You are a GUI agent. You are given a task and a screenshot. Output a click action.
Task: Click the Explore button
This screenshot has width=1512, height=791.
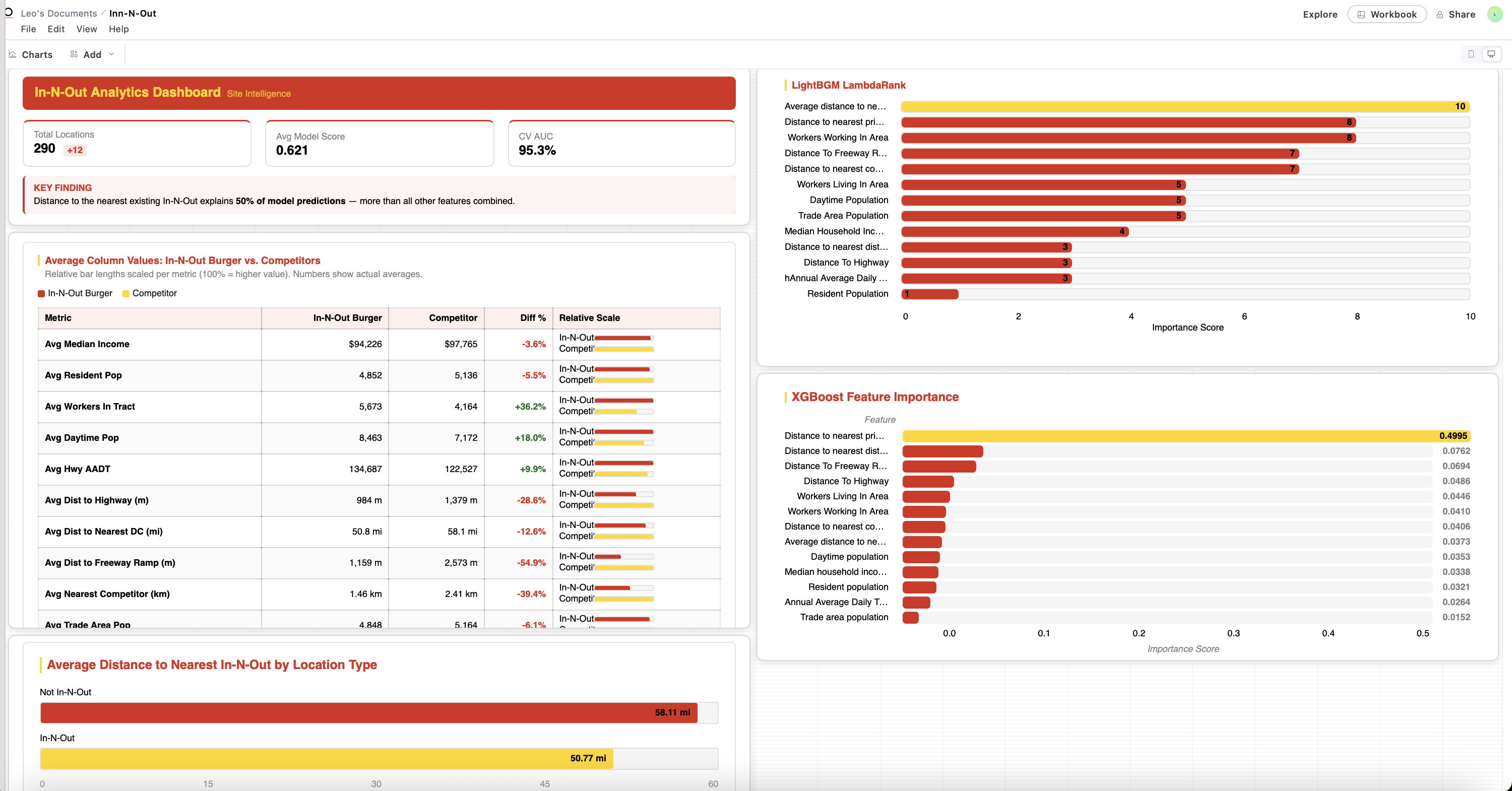point(1319,15)
